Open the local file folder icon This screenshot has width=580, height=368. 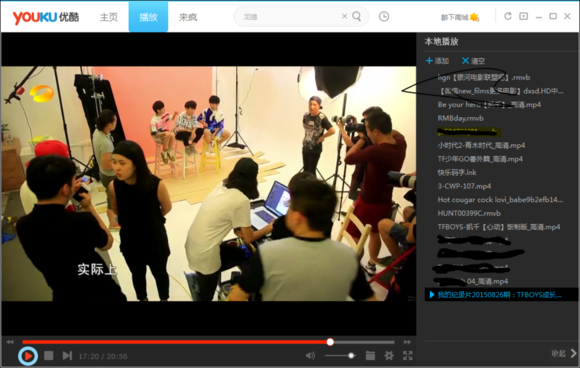[370, 356]
